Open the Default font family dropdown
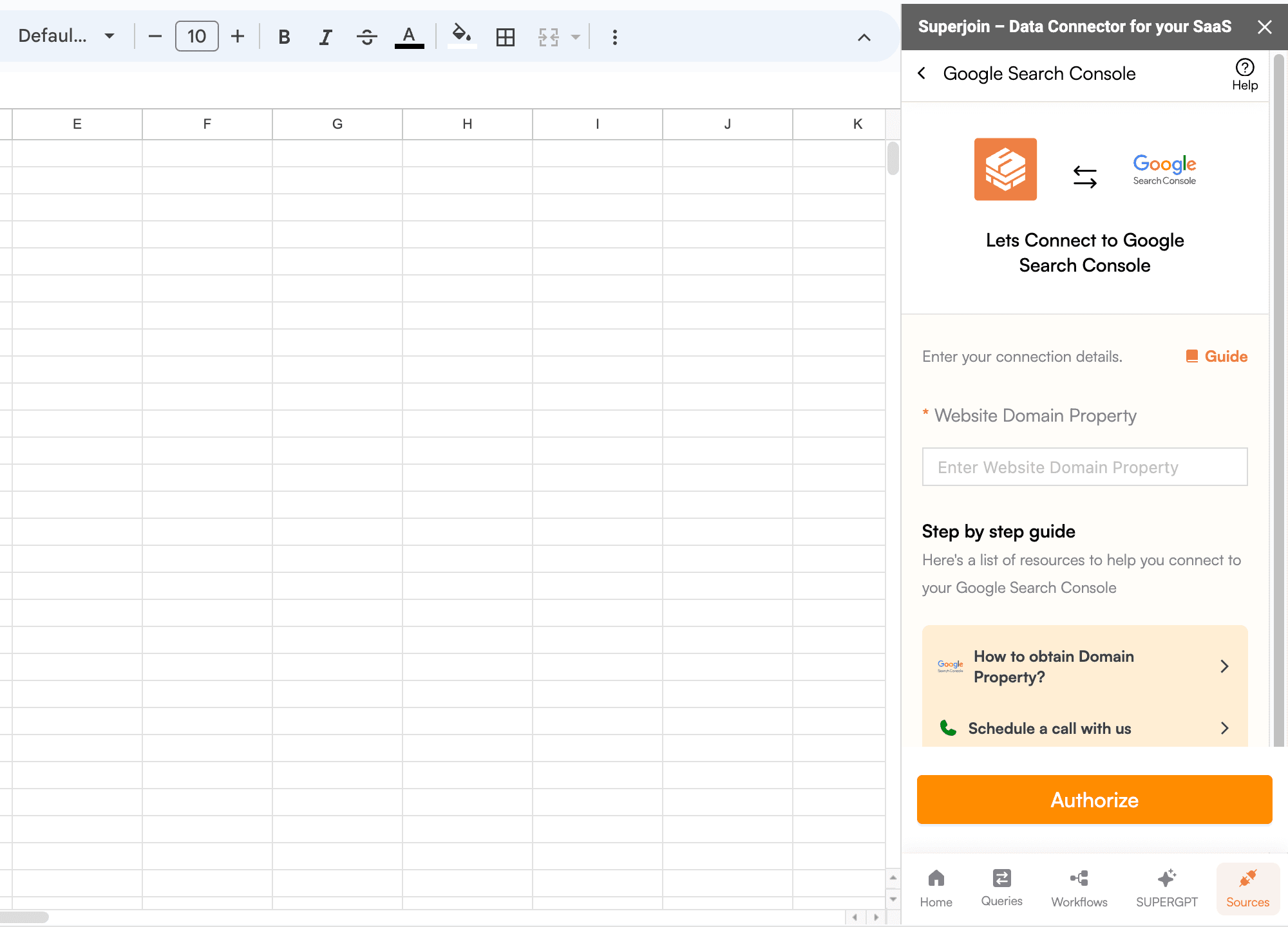 click(66, 37)
